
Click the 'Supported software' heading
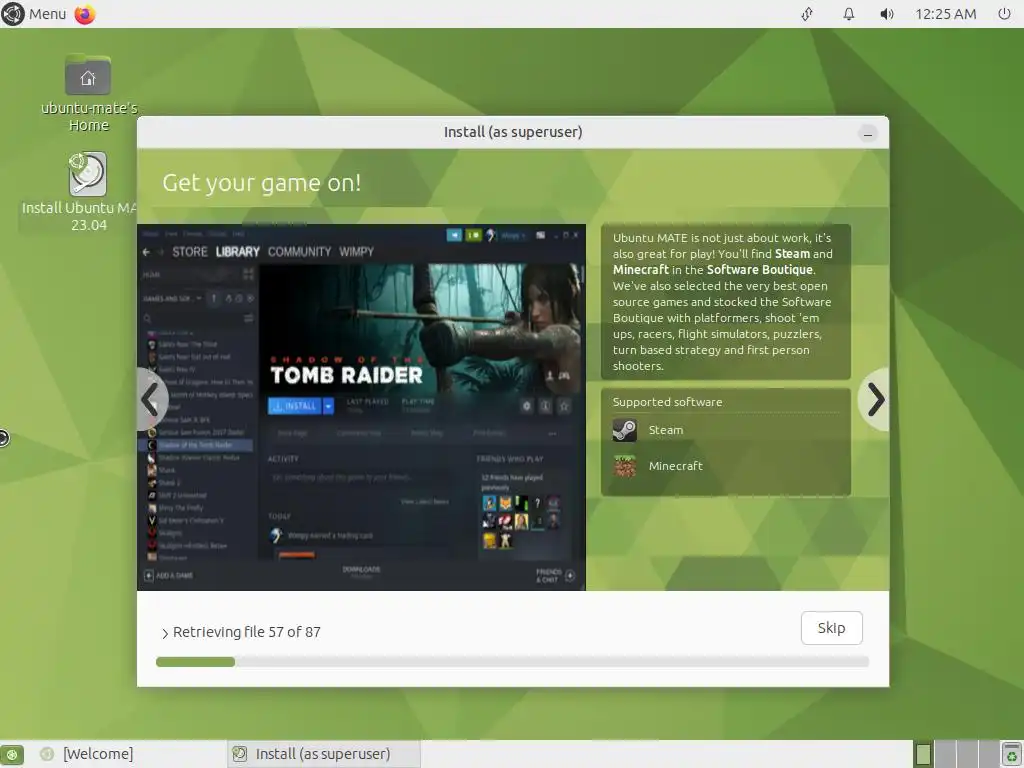[x=667, y=402]
